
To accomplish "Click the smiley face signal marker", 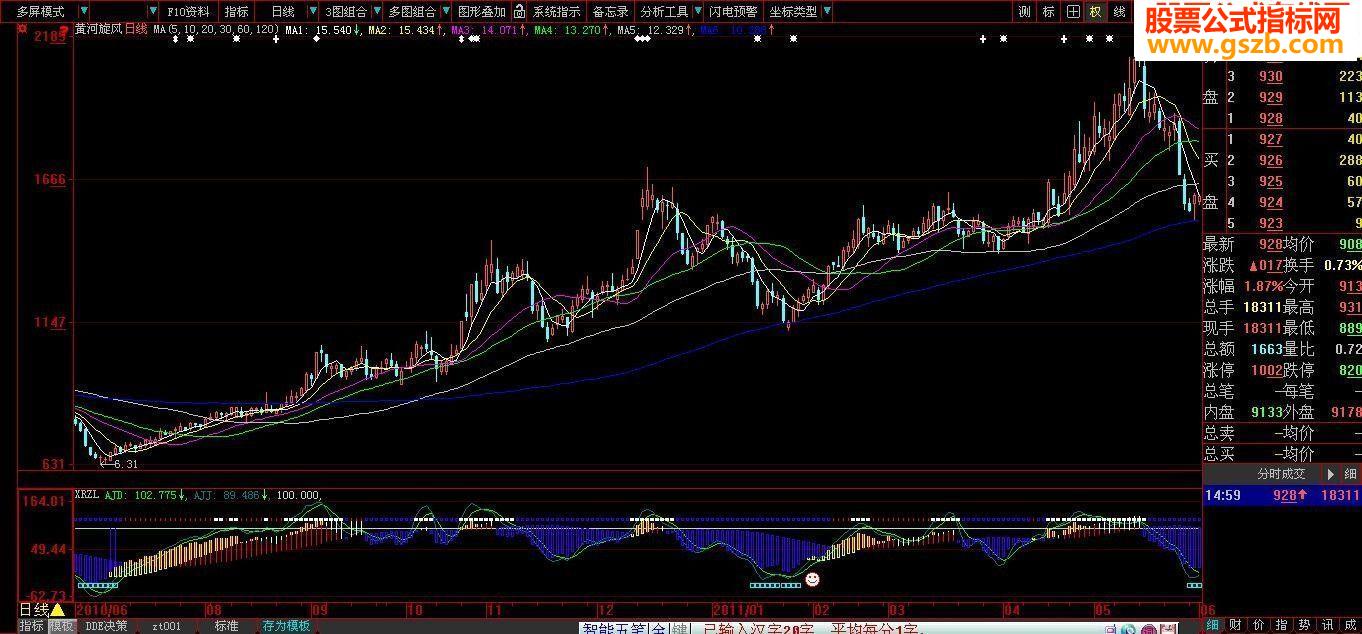I will coord(812,579).
